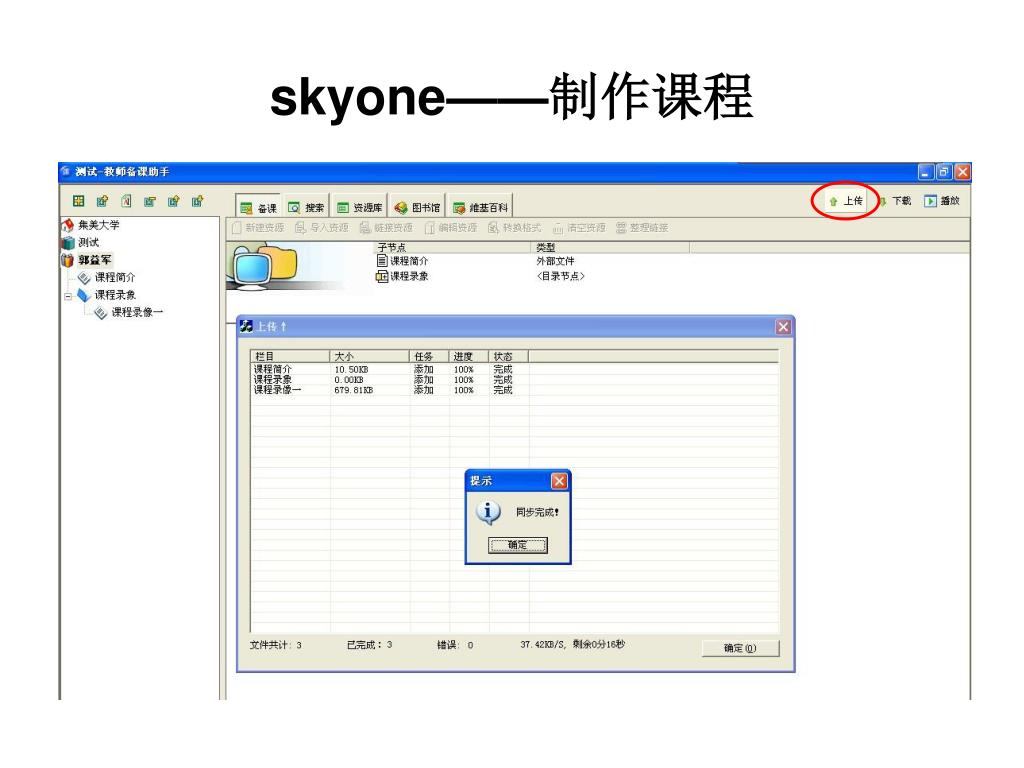Switch to the 备课 tab

click(x=259, y=208)
